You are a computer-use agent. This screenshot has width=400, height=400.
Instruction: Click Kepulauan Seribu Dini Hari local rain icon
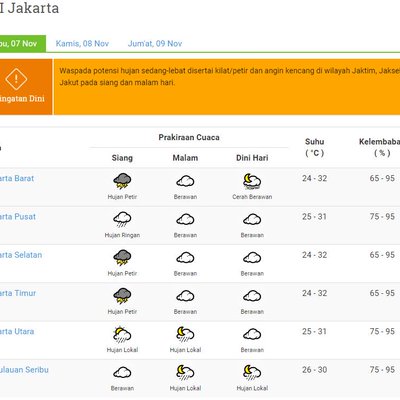click(x=252, y=373)
